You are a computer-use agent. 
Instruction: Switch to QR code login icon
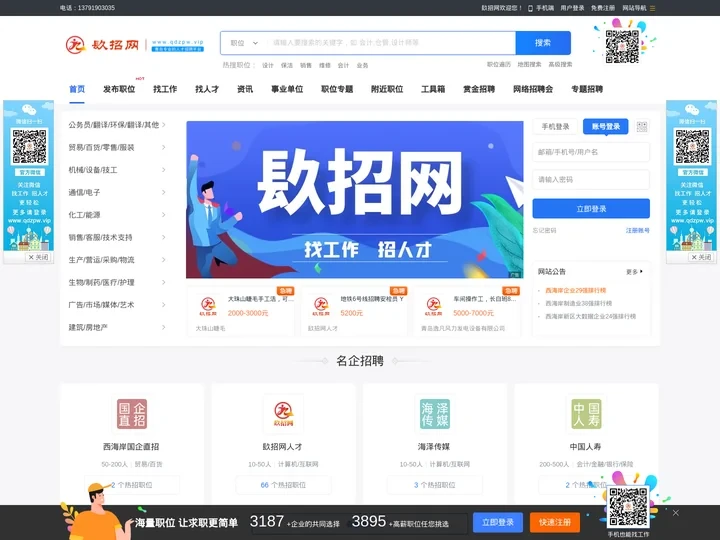point(642,127)
